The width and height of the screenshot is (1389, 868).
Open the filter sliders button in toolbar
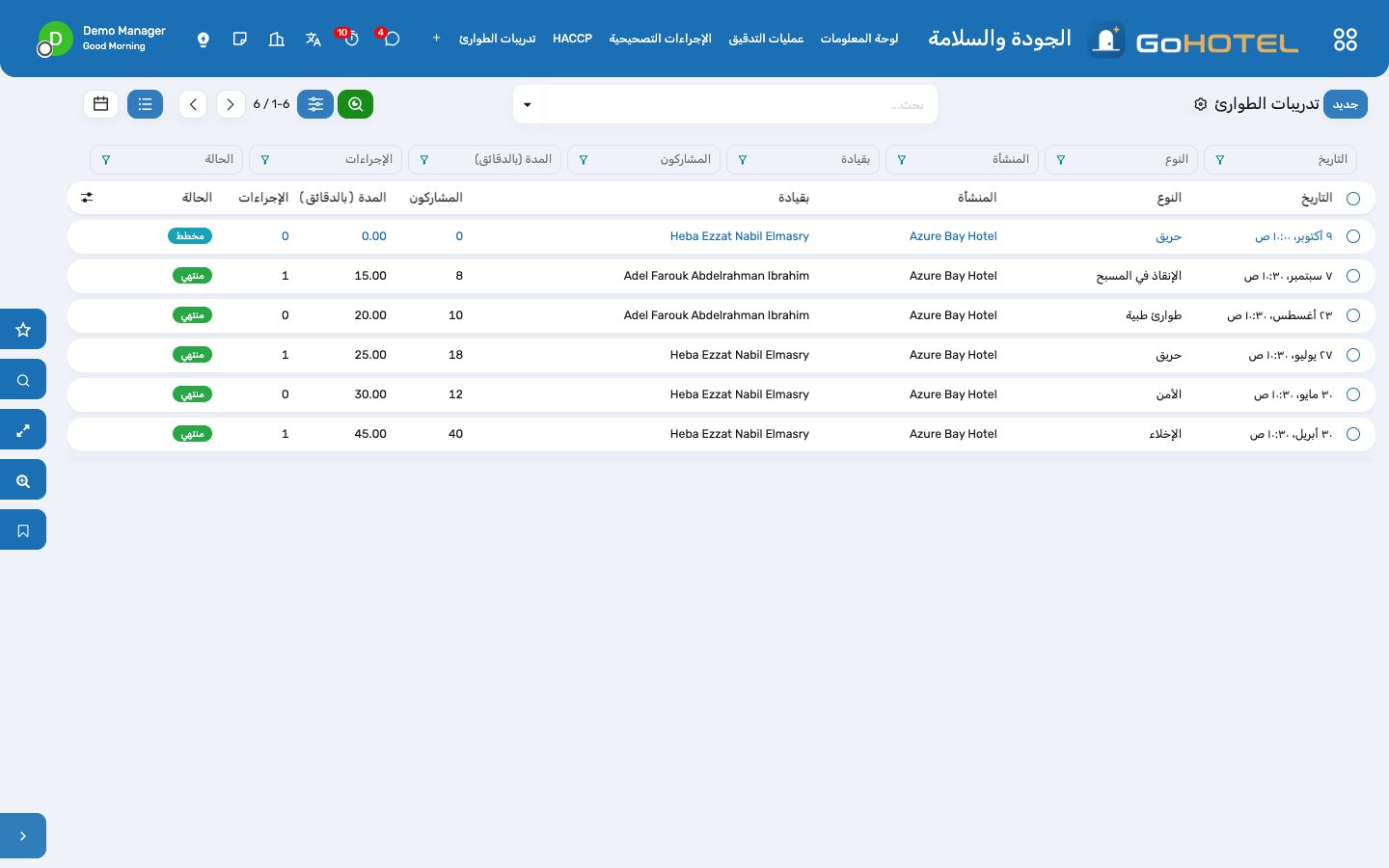tap(315, 104)
